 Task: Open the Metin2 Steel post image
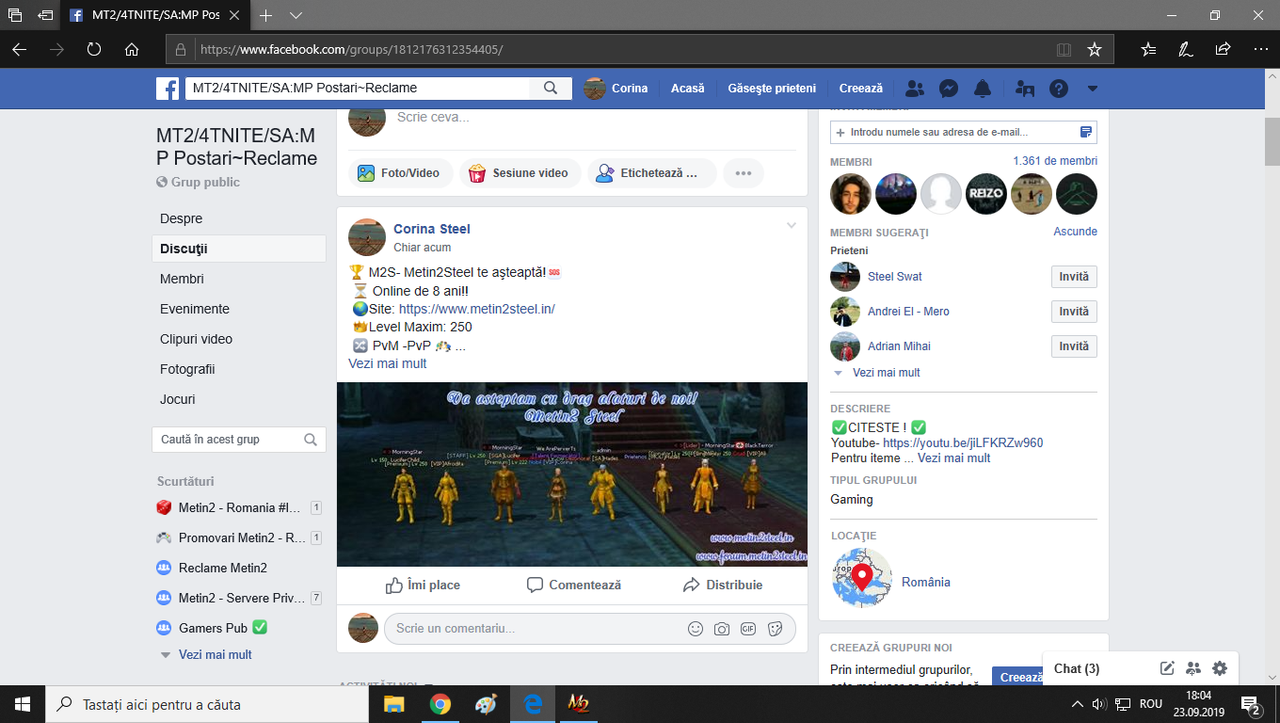coord(572,474)
